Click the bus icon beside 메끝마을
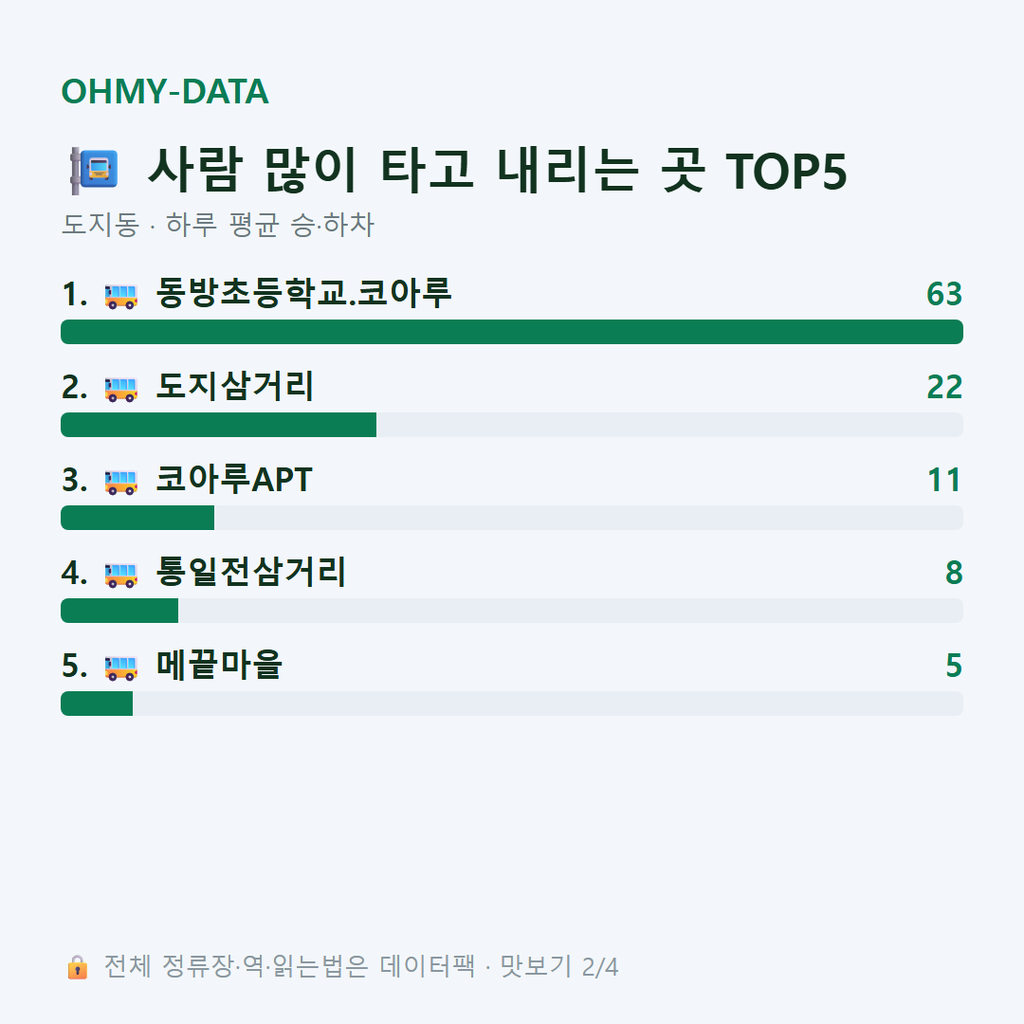This screenshot has width=1024, height=1024. click(x=121, y=667)
